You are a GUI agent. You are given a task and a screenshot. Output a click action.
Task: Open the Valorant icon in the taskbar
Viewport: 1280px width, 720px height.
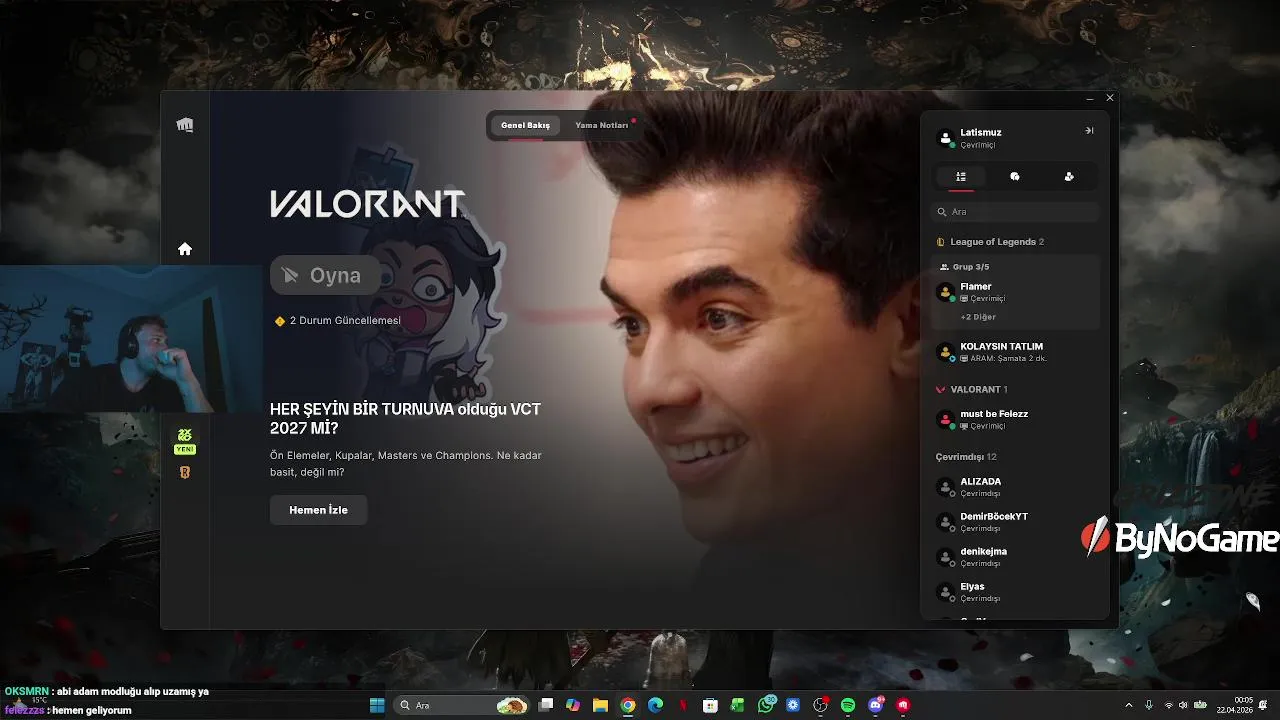pos(683,705)
